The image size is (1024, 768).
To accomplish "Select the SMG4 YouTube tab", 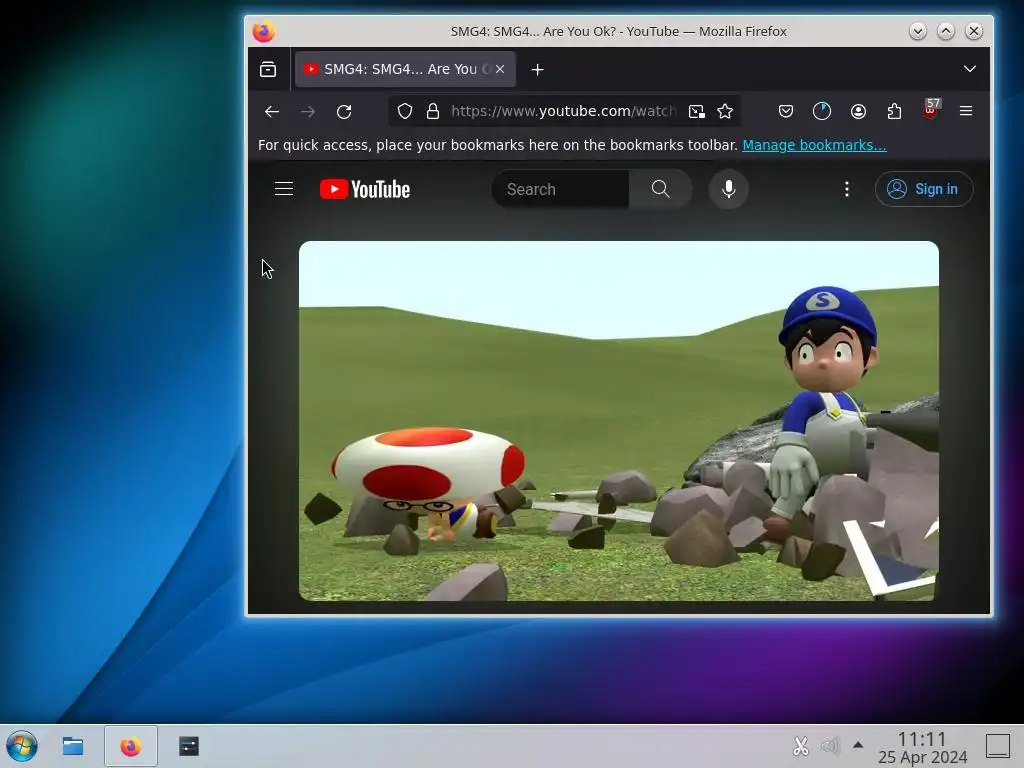I will coord(406,69).
